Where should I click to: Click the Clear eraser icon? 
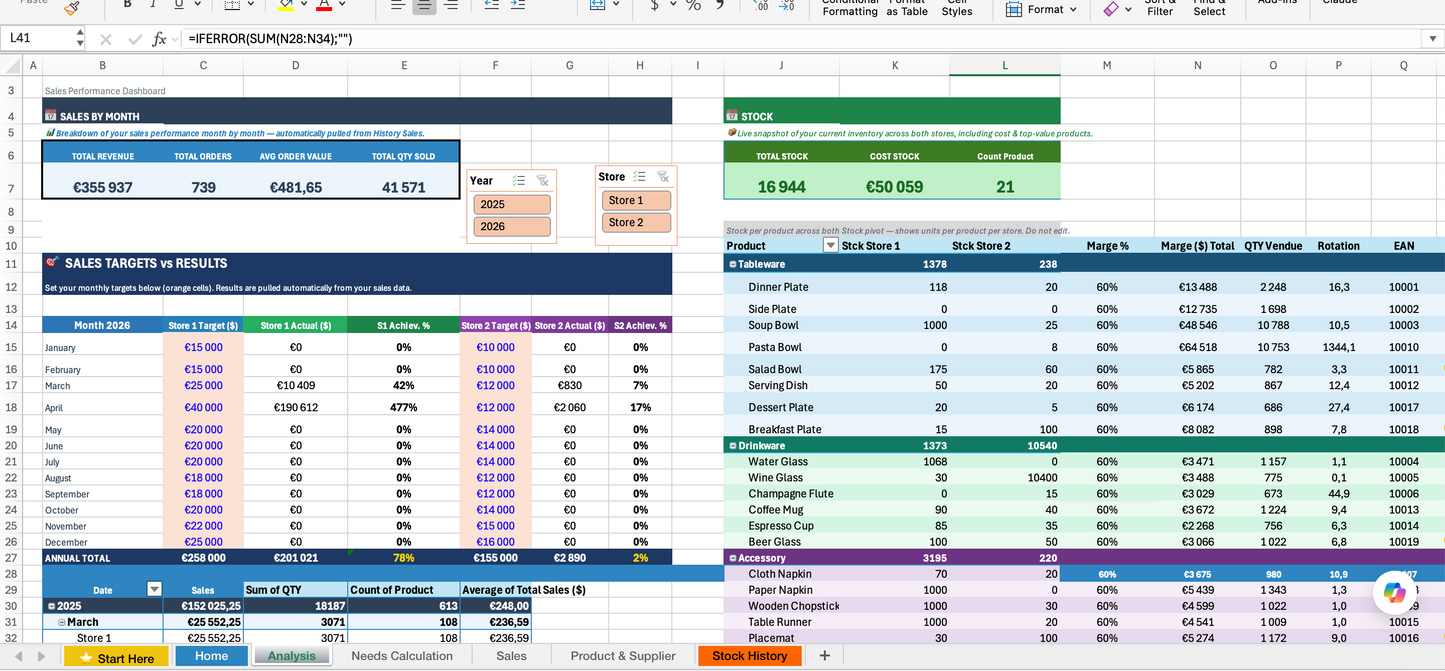[x=1111, y=8]
